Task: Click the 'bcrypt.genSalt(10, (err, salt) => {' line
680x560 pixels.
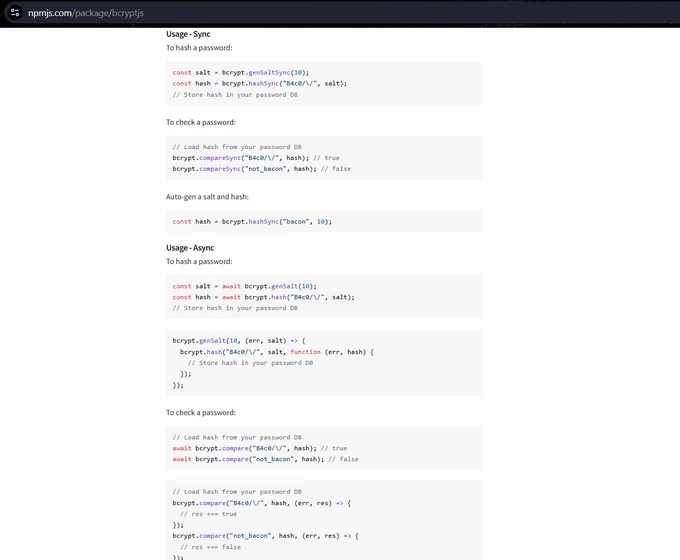Action: coord(239,341)
